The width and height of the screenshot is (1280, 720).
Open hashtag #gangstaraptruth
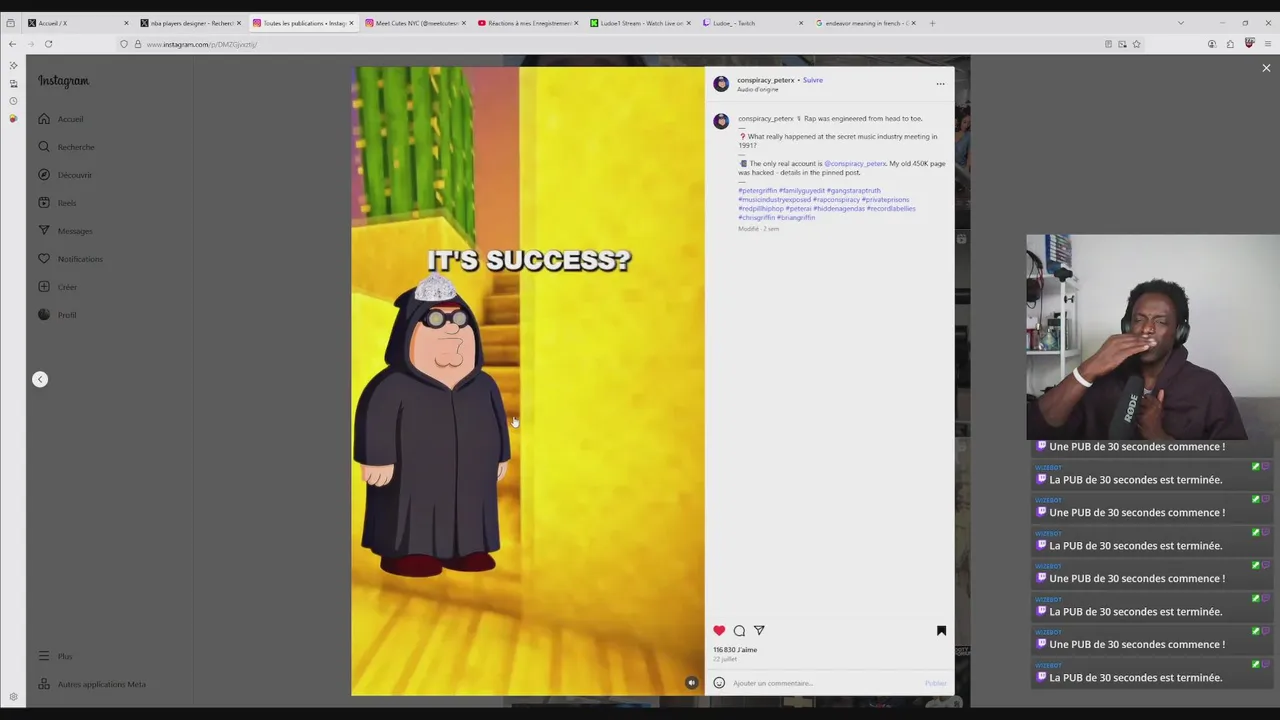click(854, 190)
